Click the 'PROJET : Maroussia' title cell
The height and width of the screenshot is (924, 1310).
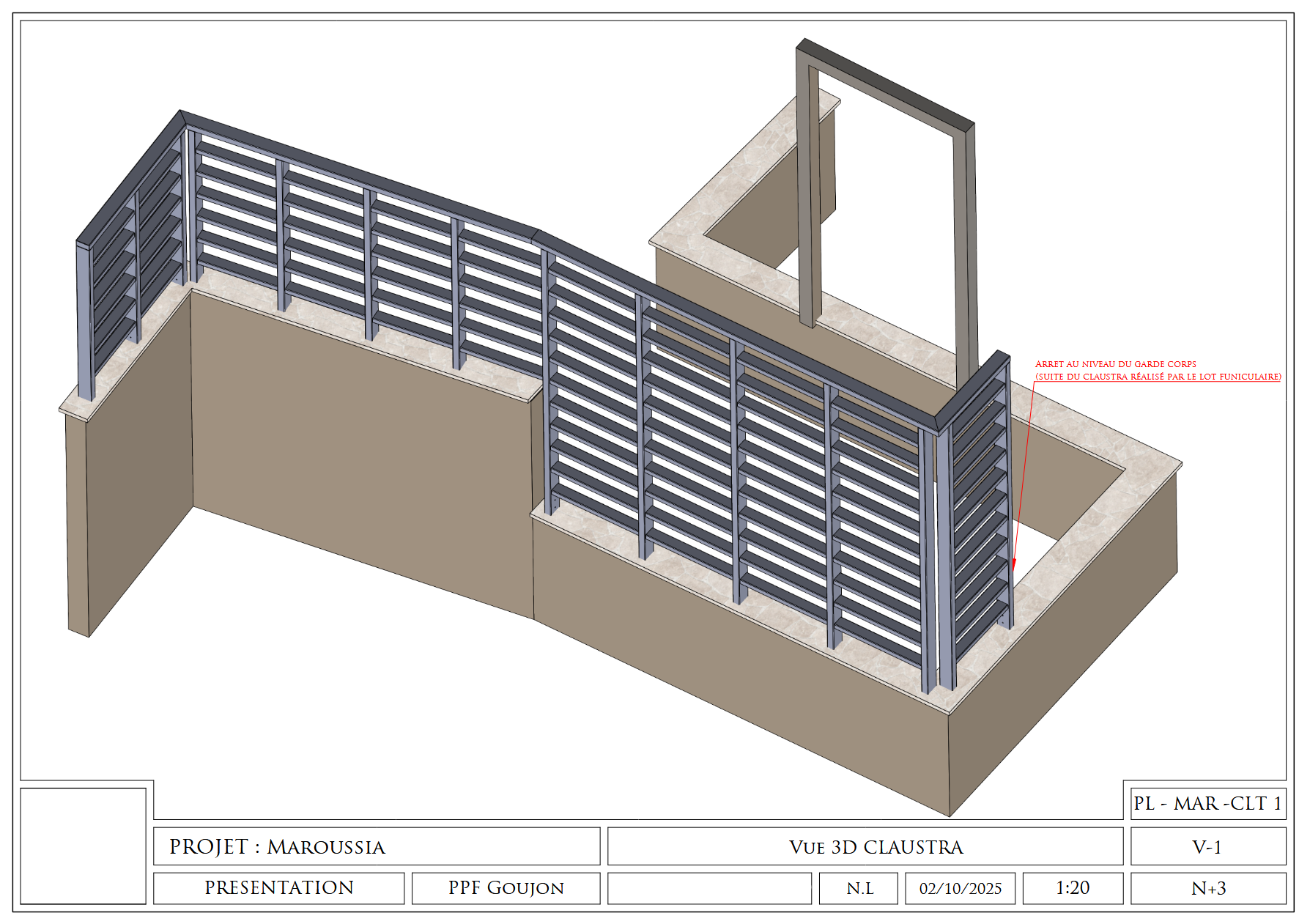[x=376, y=846]
